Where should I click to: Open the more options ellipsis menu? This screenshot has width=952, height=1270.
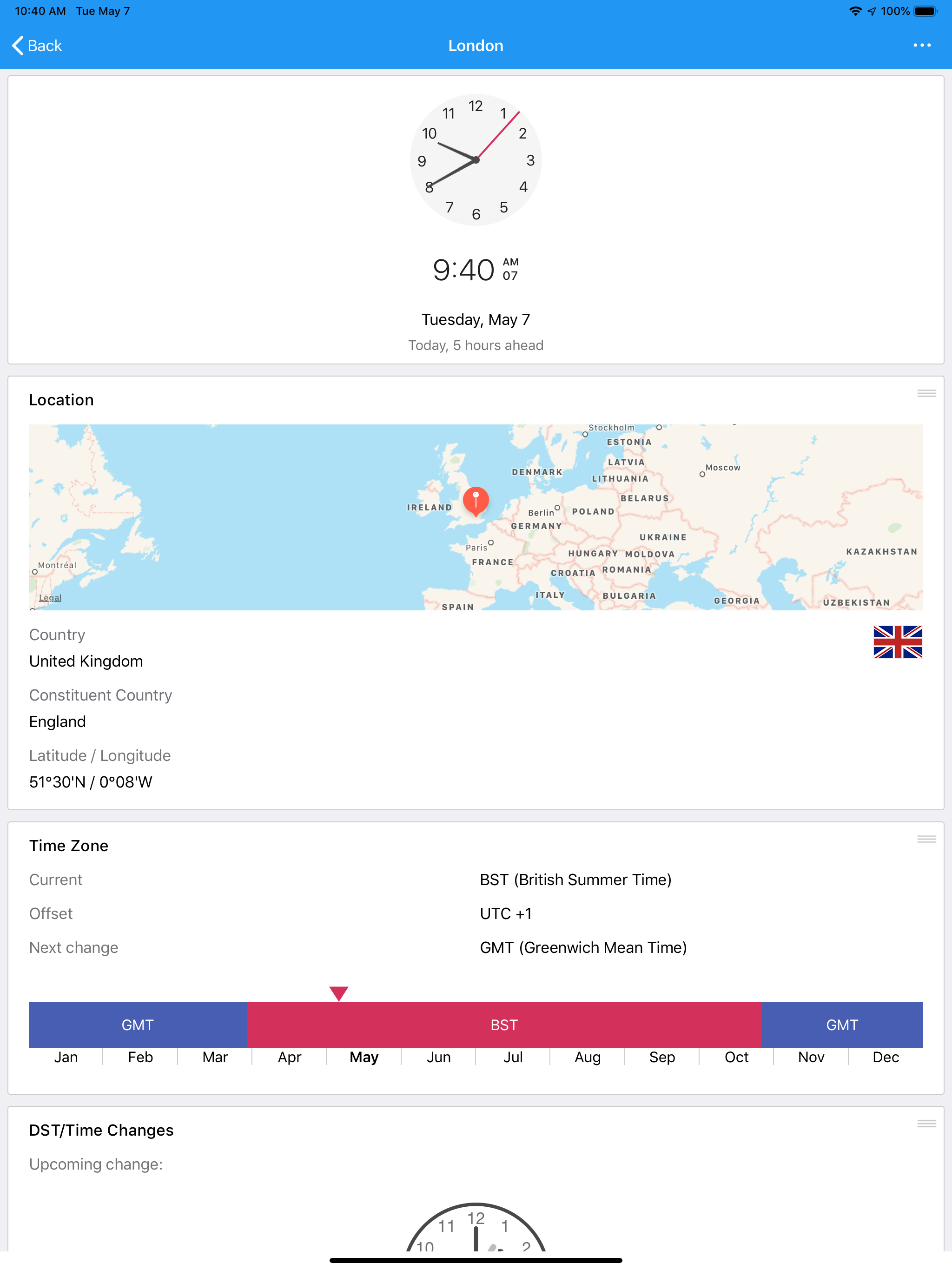[922, 46]
